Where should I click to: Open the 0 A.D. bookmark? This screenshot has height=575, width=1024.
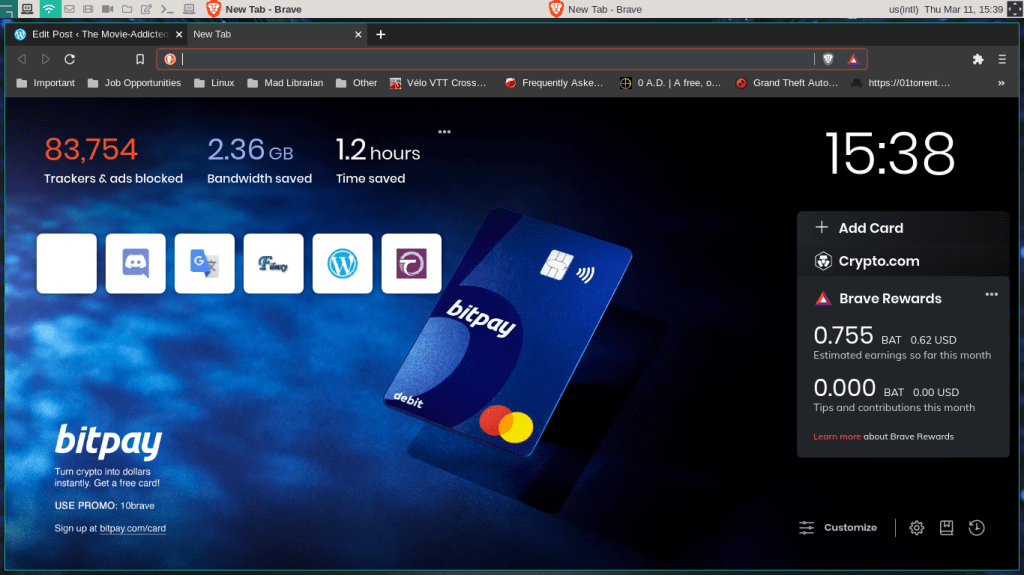point(671,83)
